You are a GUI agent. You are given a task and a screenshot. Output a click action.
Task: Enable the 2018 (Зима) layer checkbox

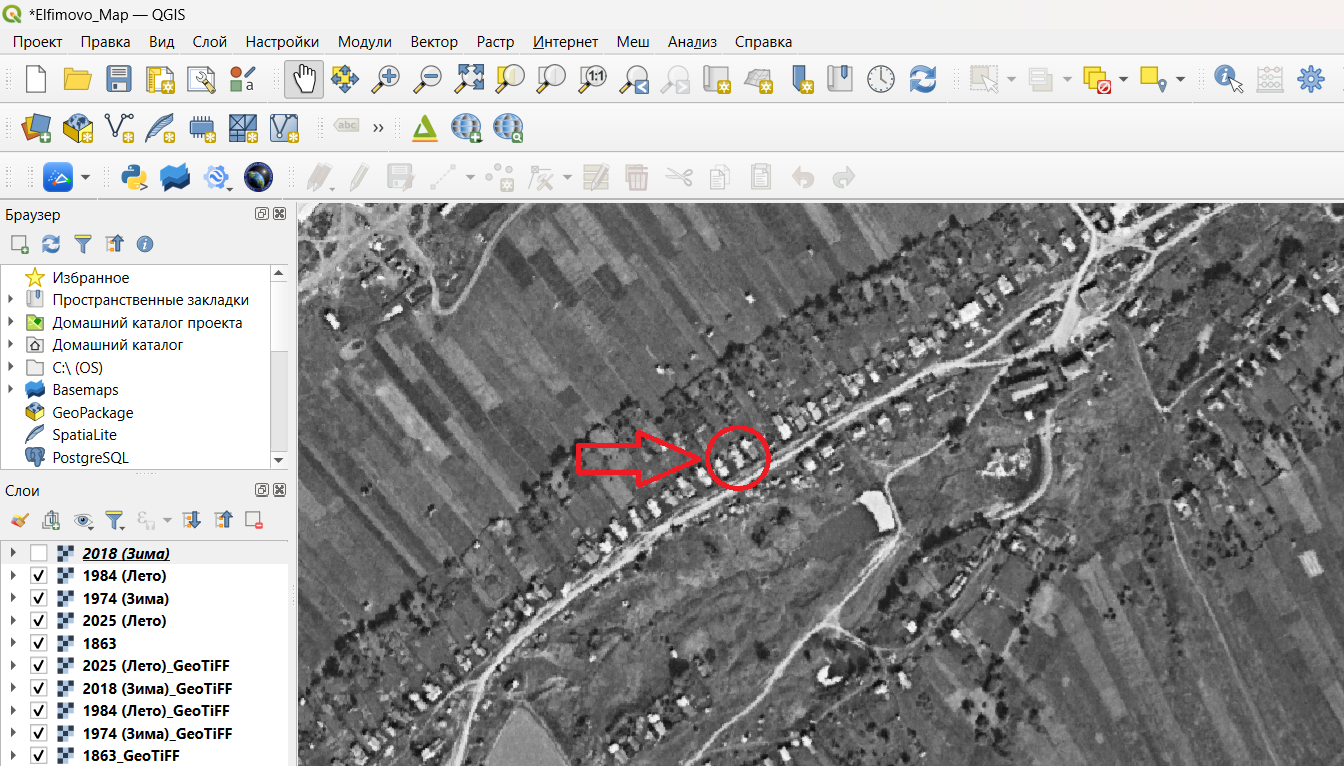coord(38,553)
